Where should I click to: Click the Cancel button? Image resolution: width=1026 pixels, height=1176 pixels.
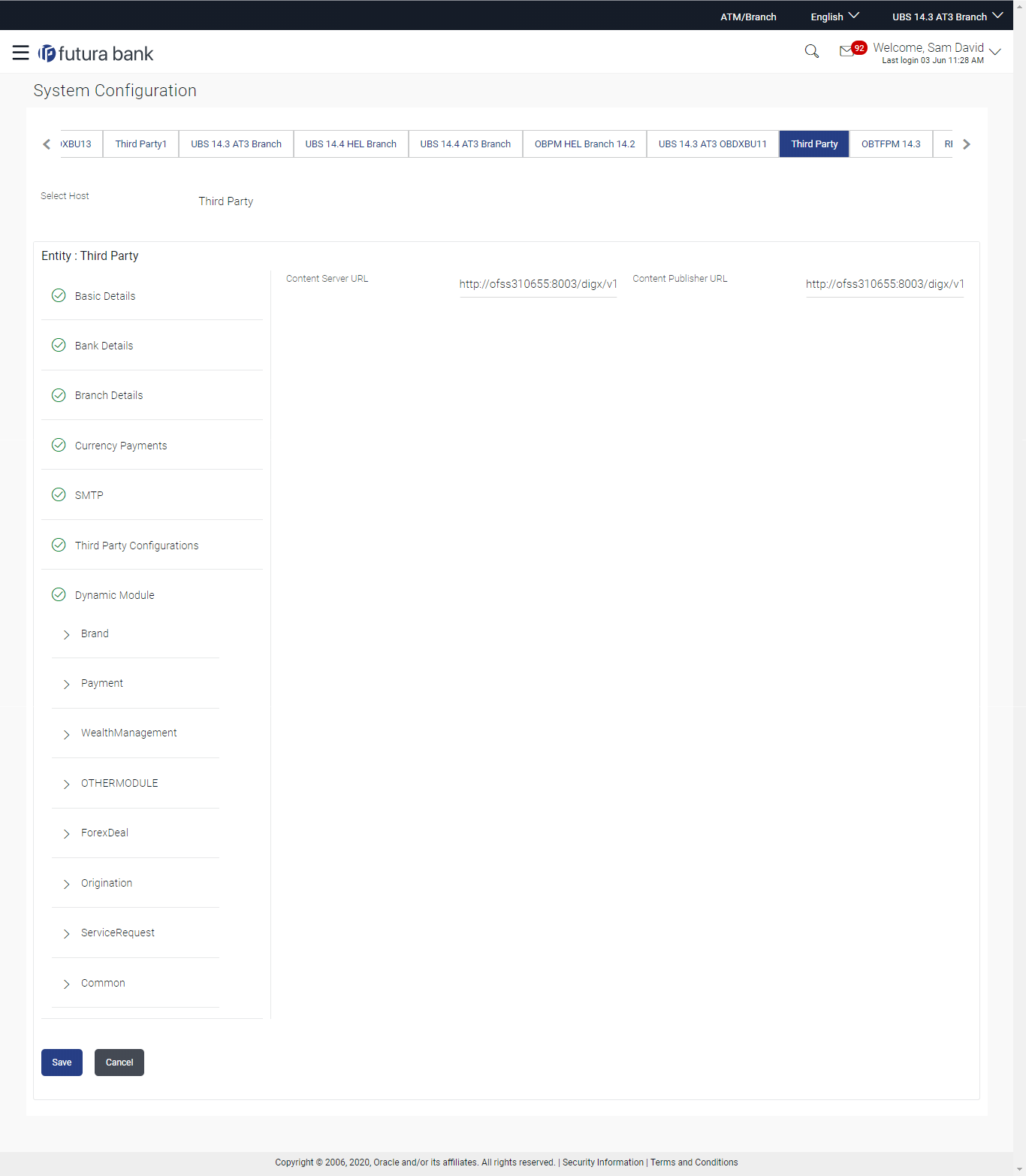click(119, 1063)
